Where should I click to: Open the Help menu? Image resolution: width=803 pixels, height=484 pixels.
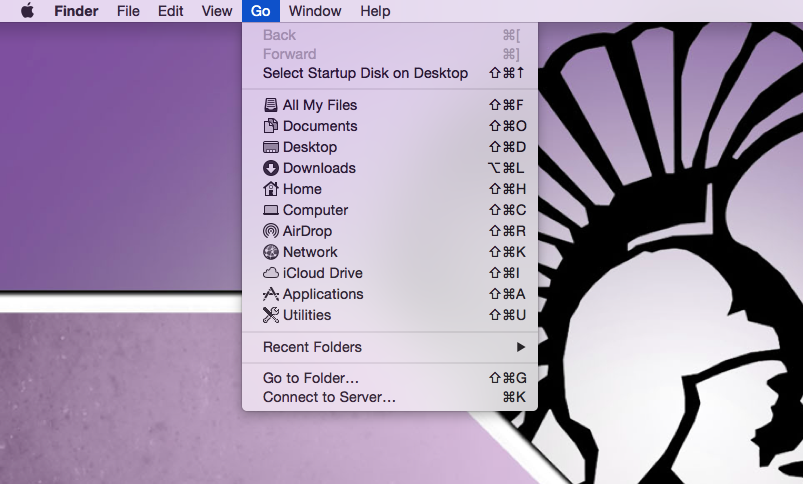[375, 11]
